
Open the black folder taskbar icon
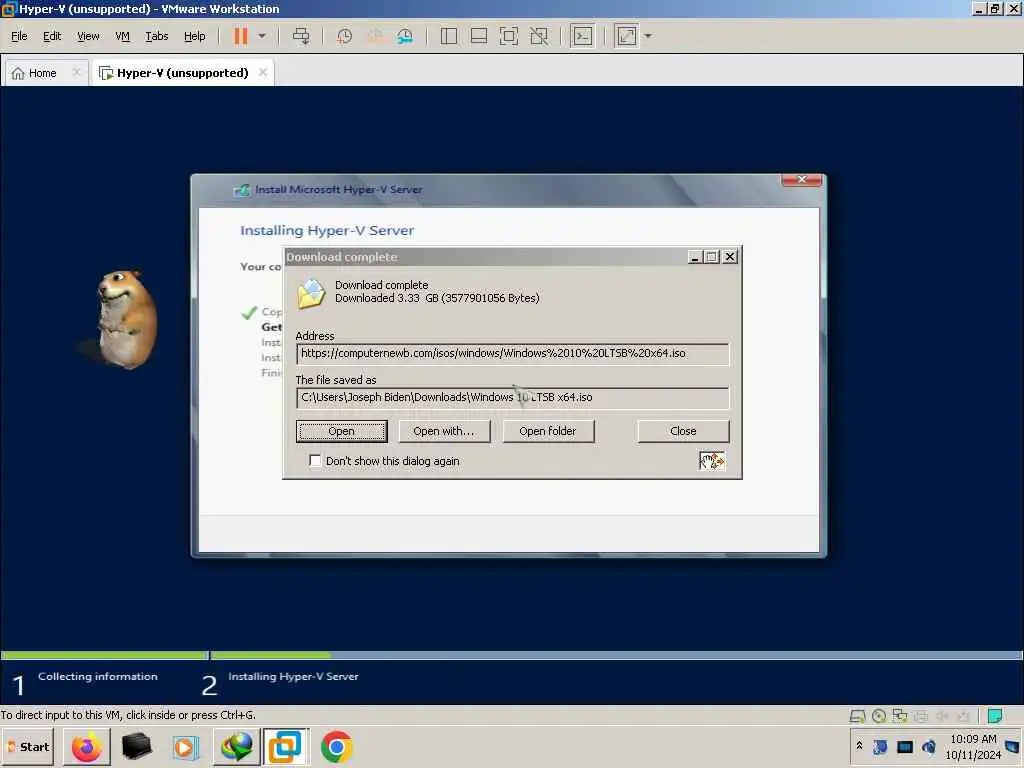point(136,746)
